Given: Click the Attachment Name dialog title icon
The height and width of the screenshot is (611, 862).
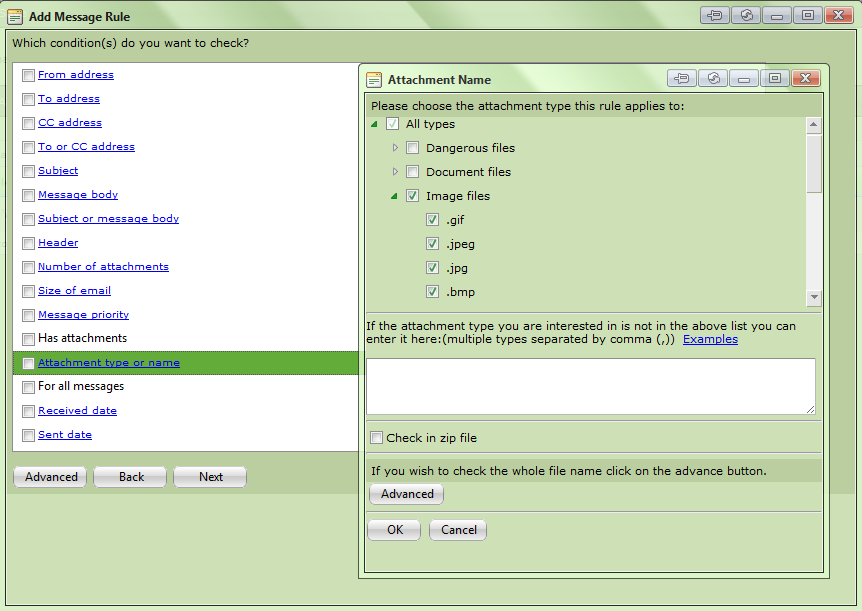Looking at the screenshot, I should (x=374, y=80).
